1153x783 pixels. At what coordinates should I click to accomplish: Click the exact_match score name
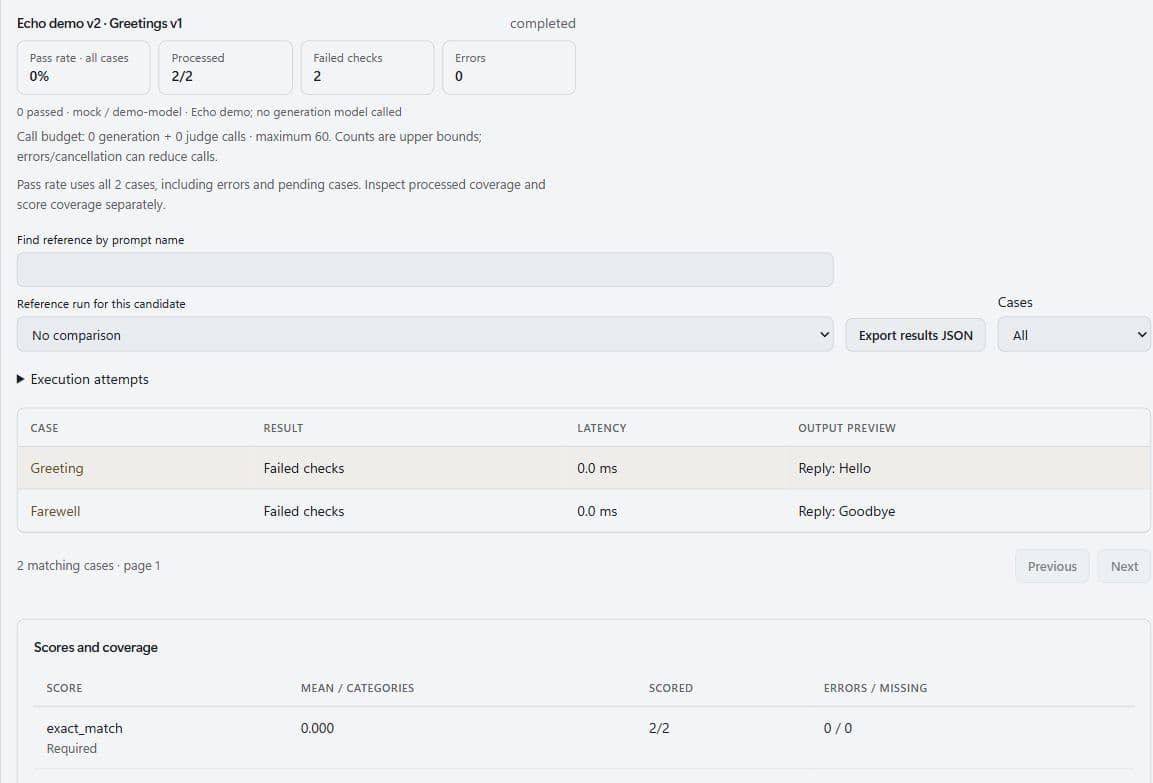click(85, 728)
